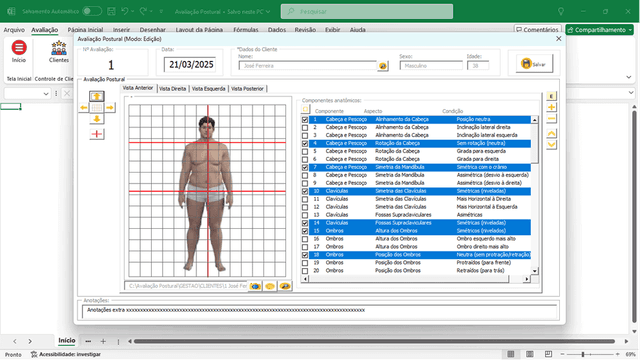The width and height of the screenshot is (640, 360).
Task: Remove a component with the minus button
Action: point(551,119)
